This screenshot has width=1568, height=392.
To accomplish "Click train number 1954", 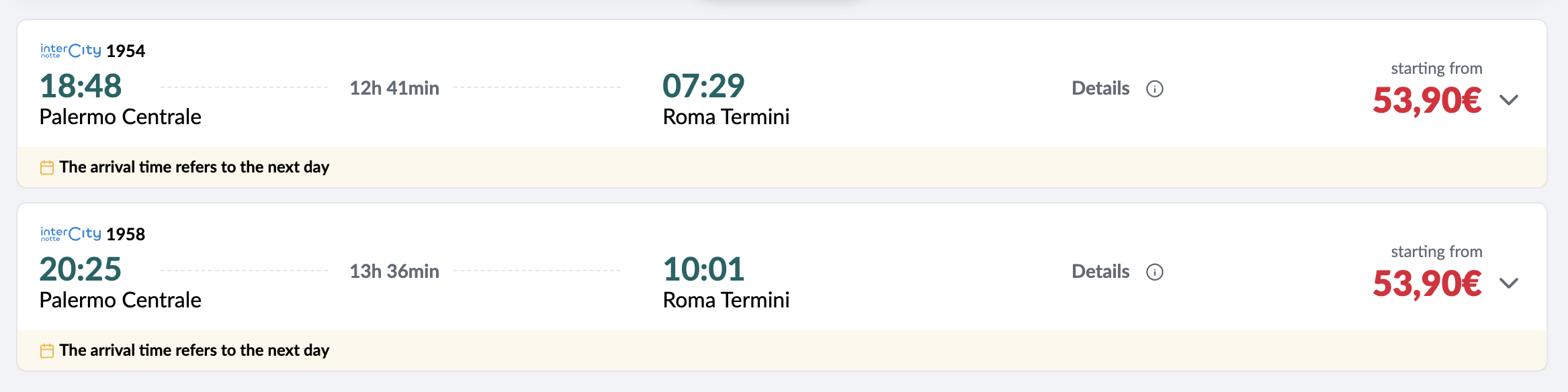I will pos(126,52).
